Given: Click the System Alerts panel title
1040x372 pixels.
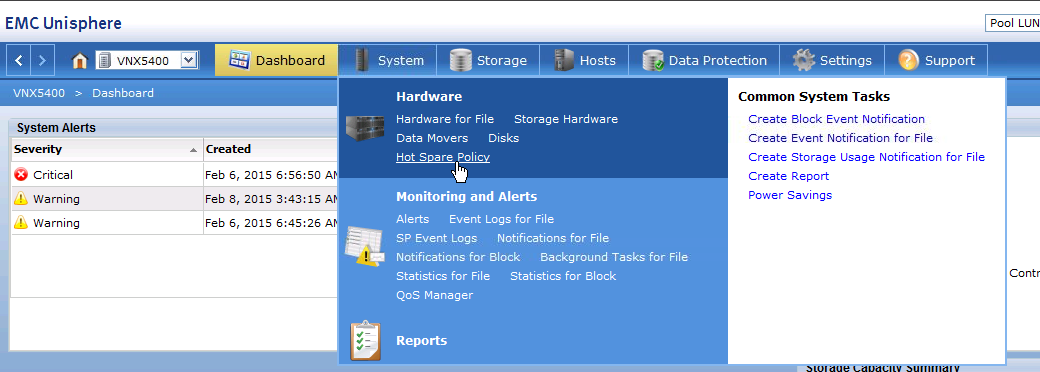Looking at the screenshot, I should point(56,128).
